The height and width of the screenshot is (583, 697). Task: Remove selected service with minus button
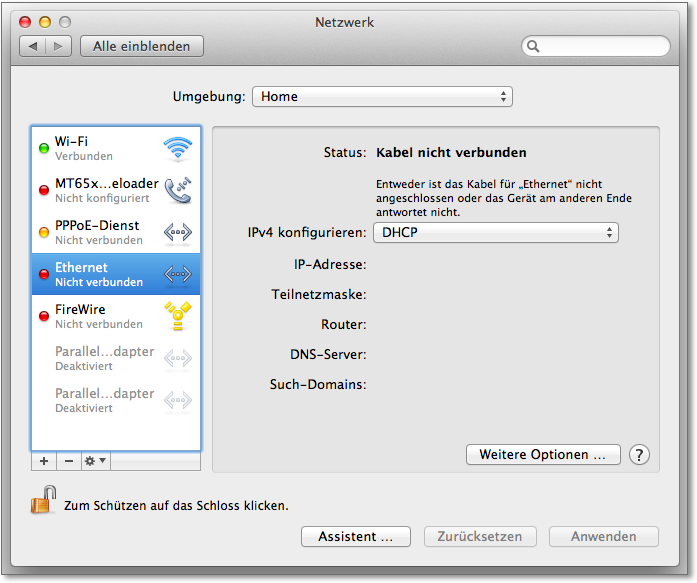pos(69,462)
